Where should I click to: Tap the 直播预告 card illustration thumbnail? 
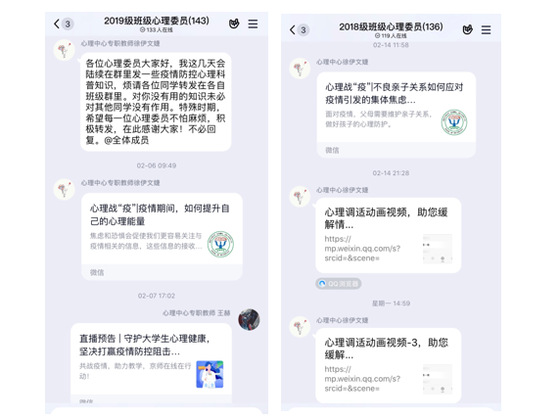210,374
